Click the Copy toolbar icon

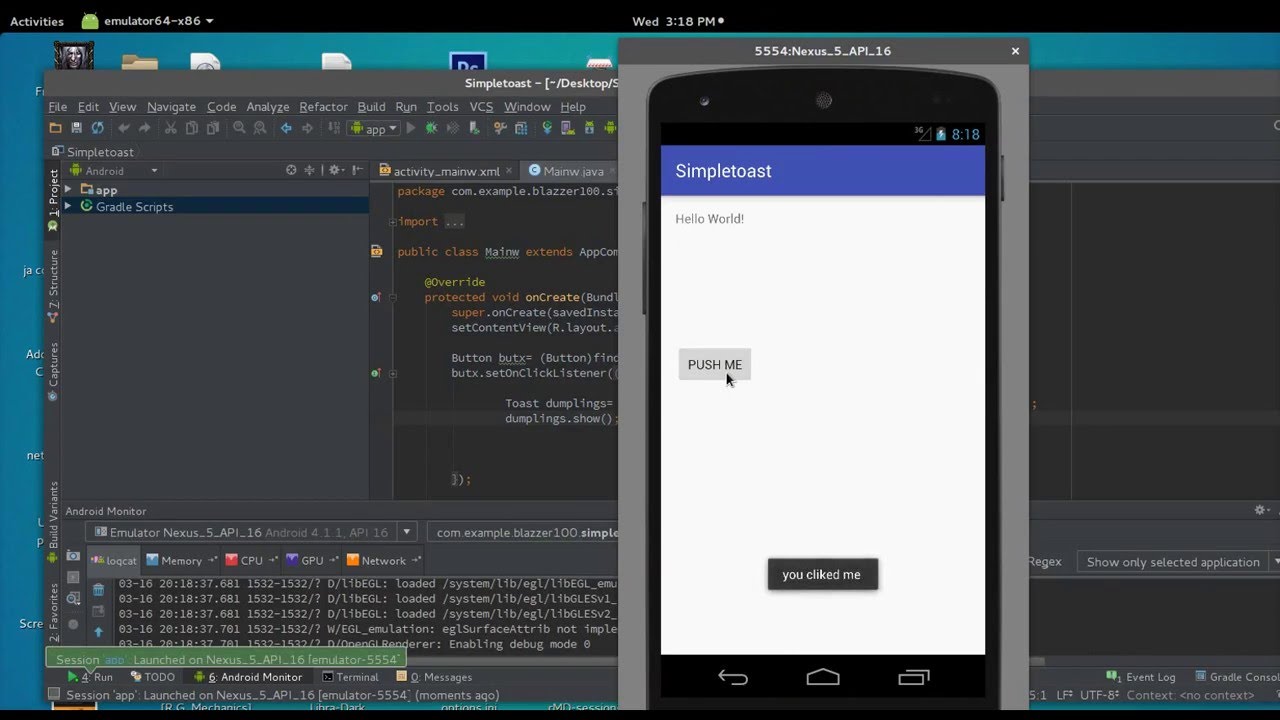[192, 128]
